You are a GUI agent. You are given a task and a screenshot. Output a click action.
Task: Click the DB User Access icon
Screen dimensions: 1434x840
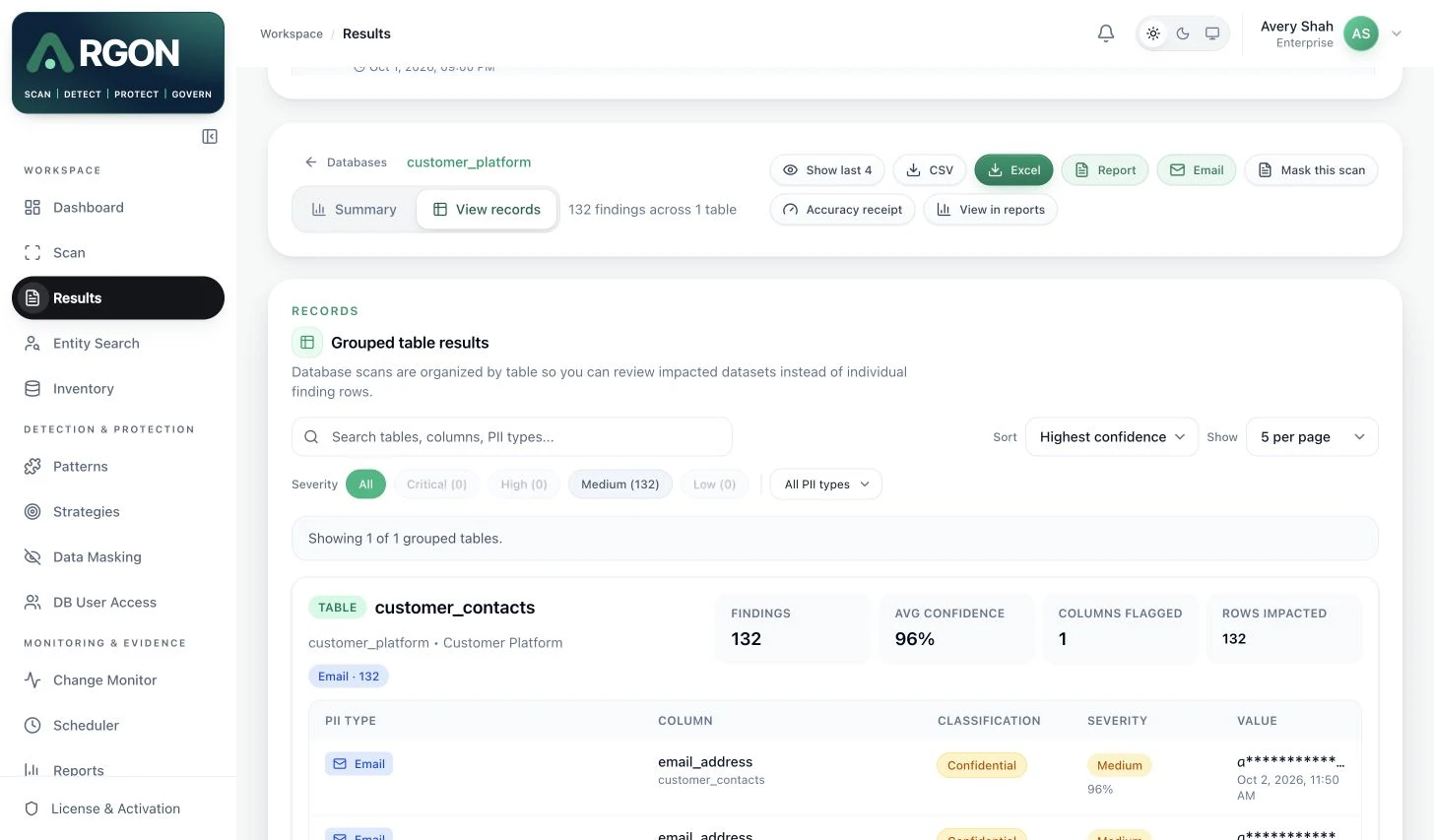33,603
